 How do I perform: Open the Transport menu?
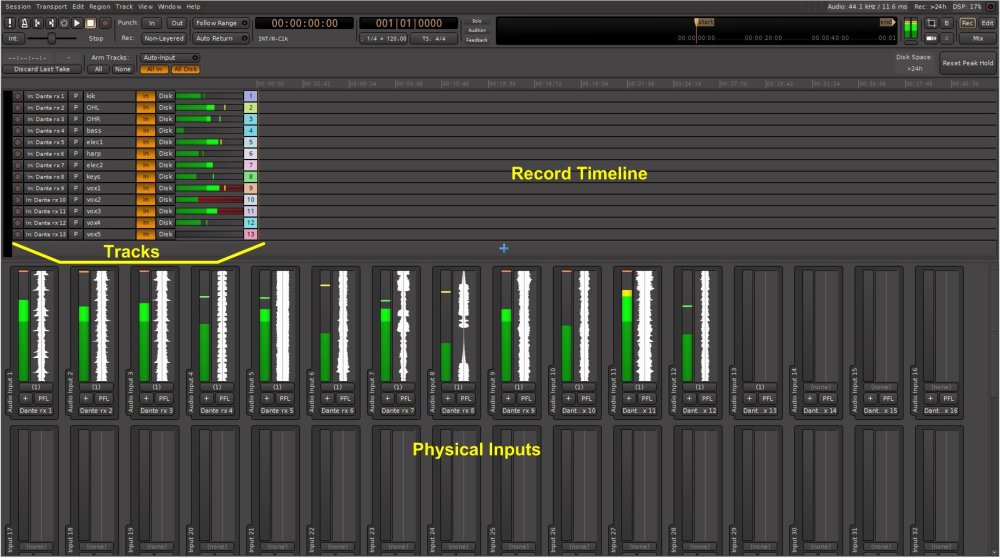pyautogui.click(x=51, y=6)
